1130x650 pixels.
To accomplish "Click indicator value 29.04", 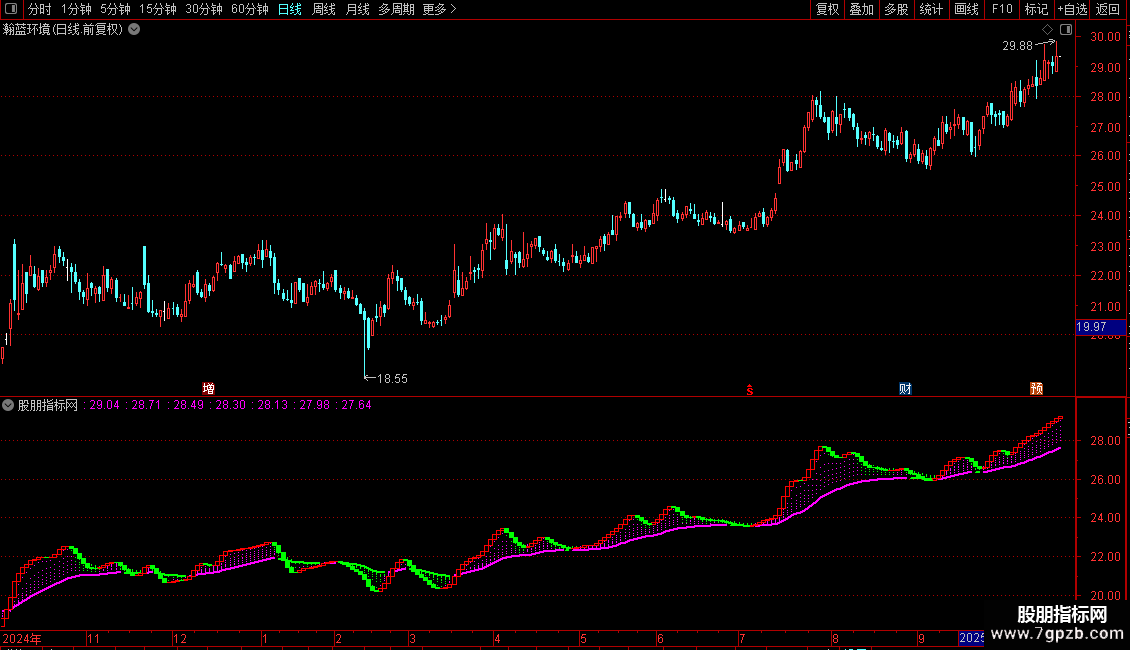I will click(104, 405).
